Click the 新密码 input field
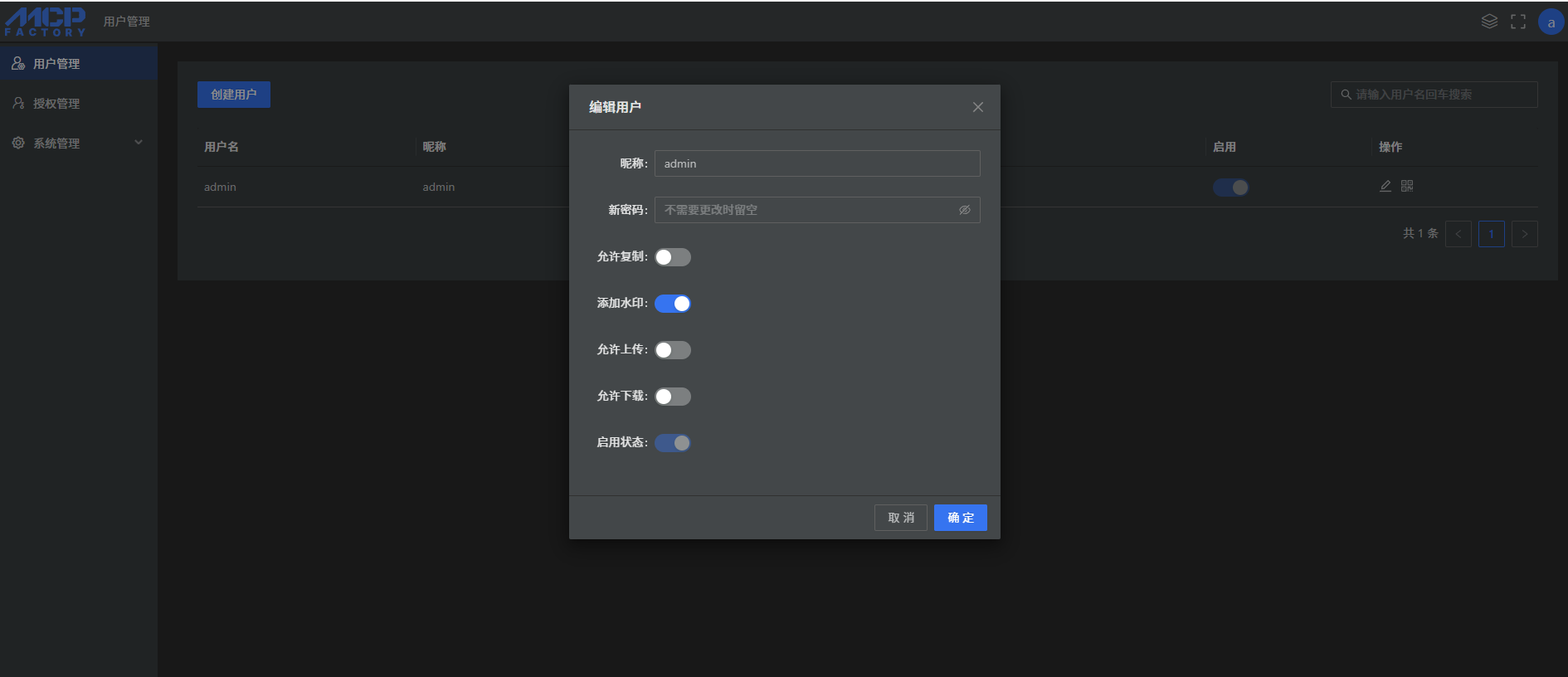Image resolution: width=1568 pixels, height=677 pixels. click(x=805, y=210)
